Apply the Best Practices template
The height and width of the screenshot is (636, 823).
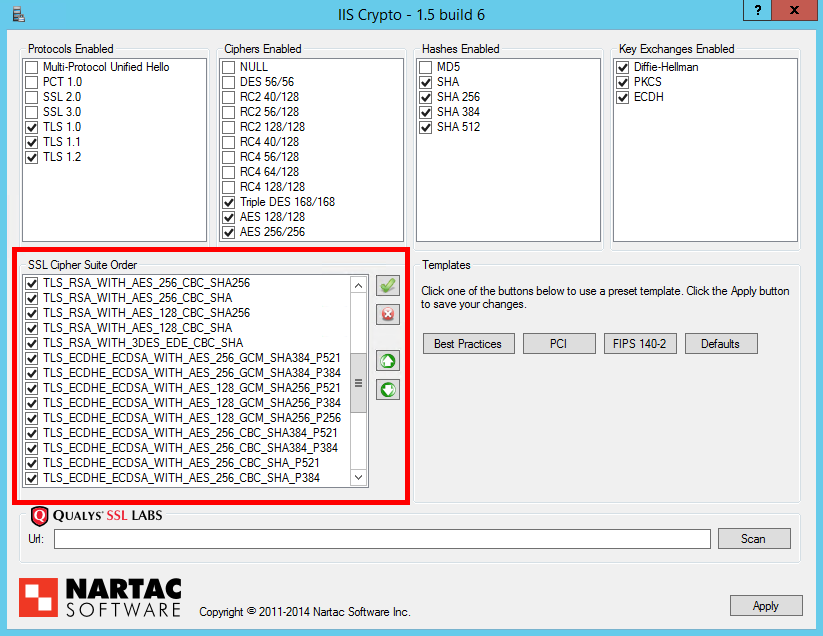[469, 343]
